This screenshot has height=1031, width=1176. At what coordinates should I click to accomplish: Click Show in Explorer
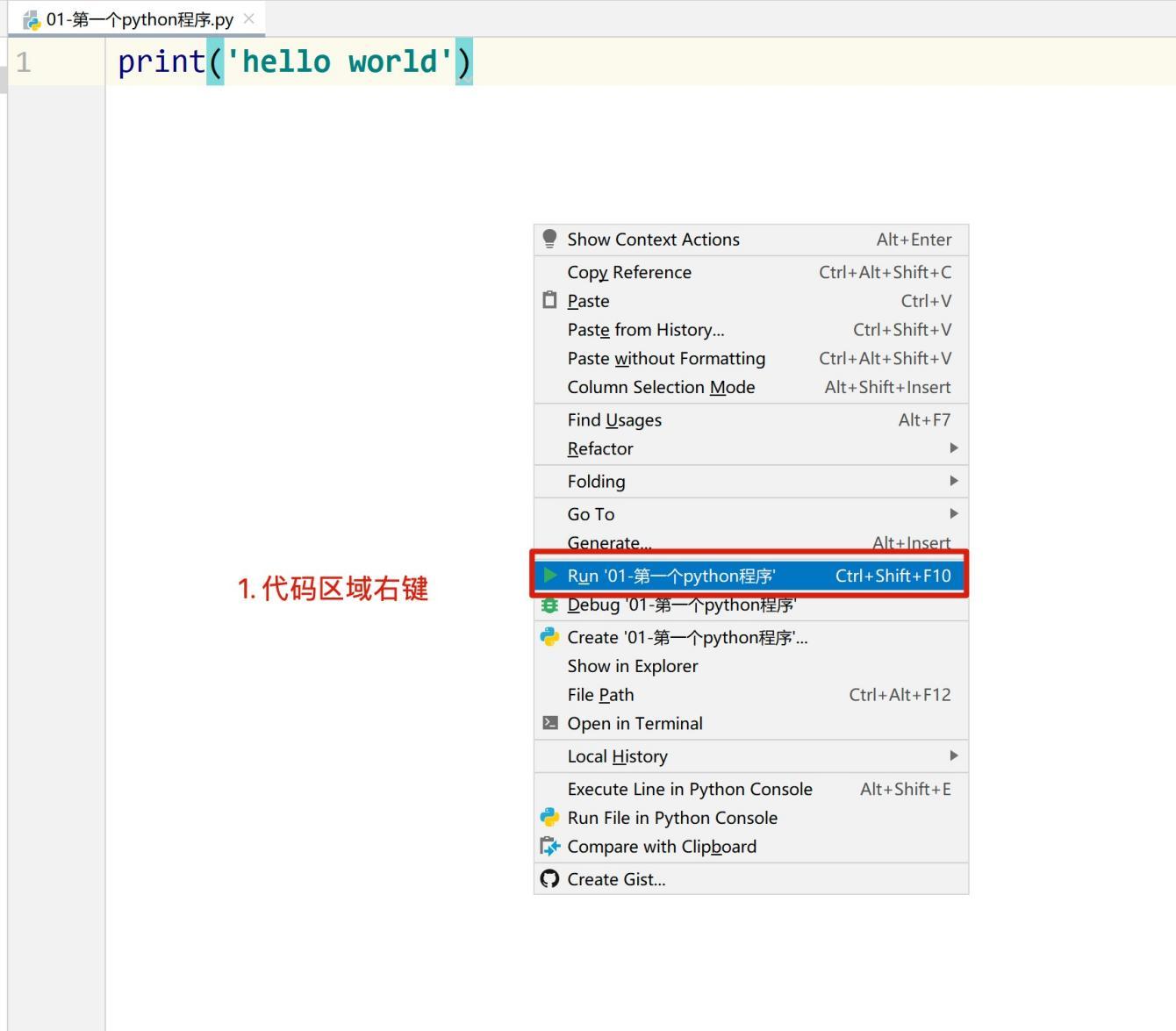click(632, 666)
